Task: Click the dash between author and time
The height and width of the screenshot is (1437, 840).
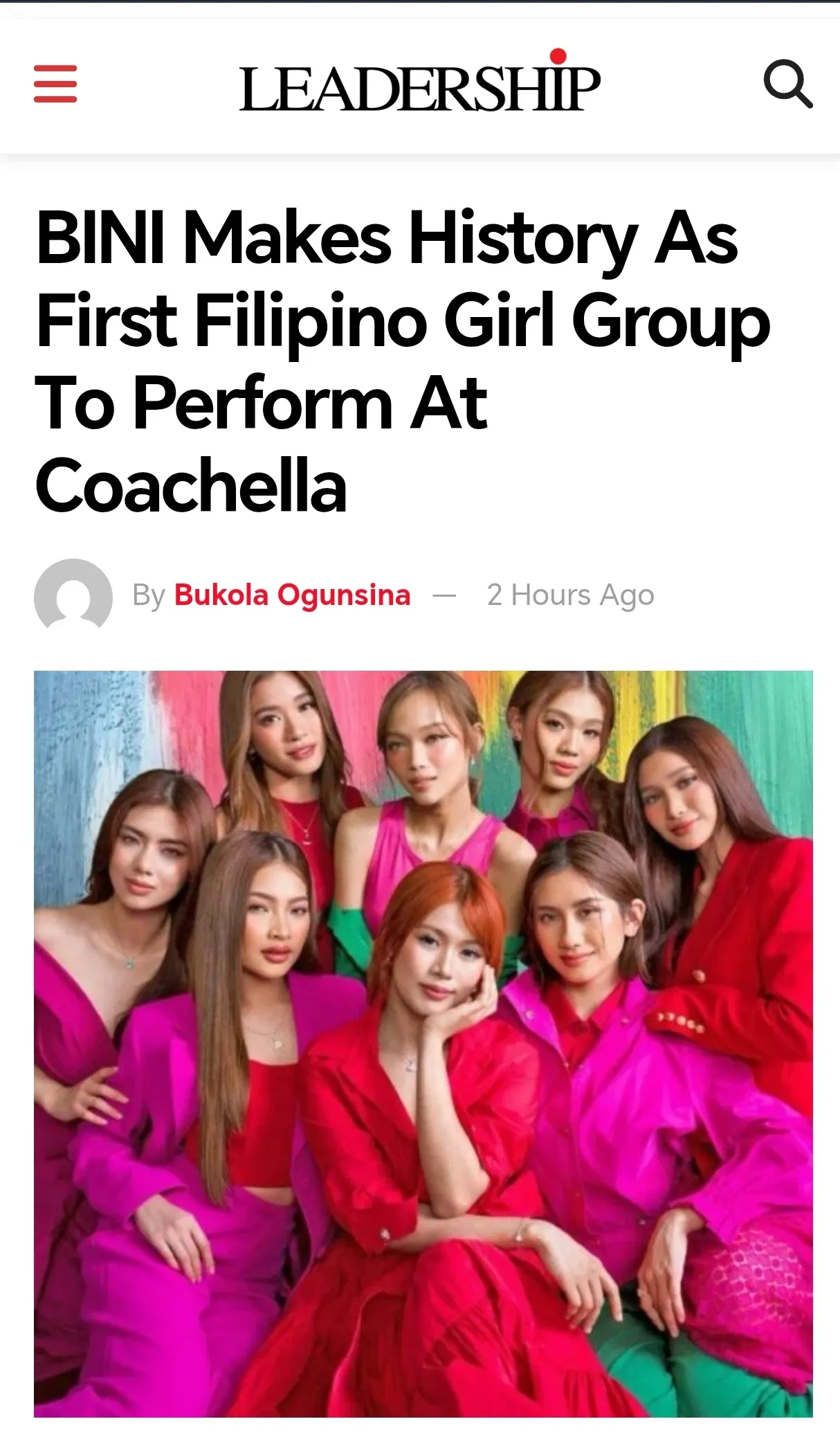Action: [444, 595]
